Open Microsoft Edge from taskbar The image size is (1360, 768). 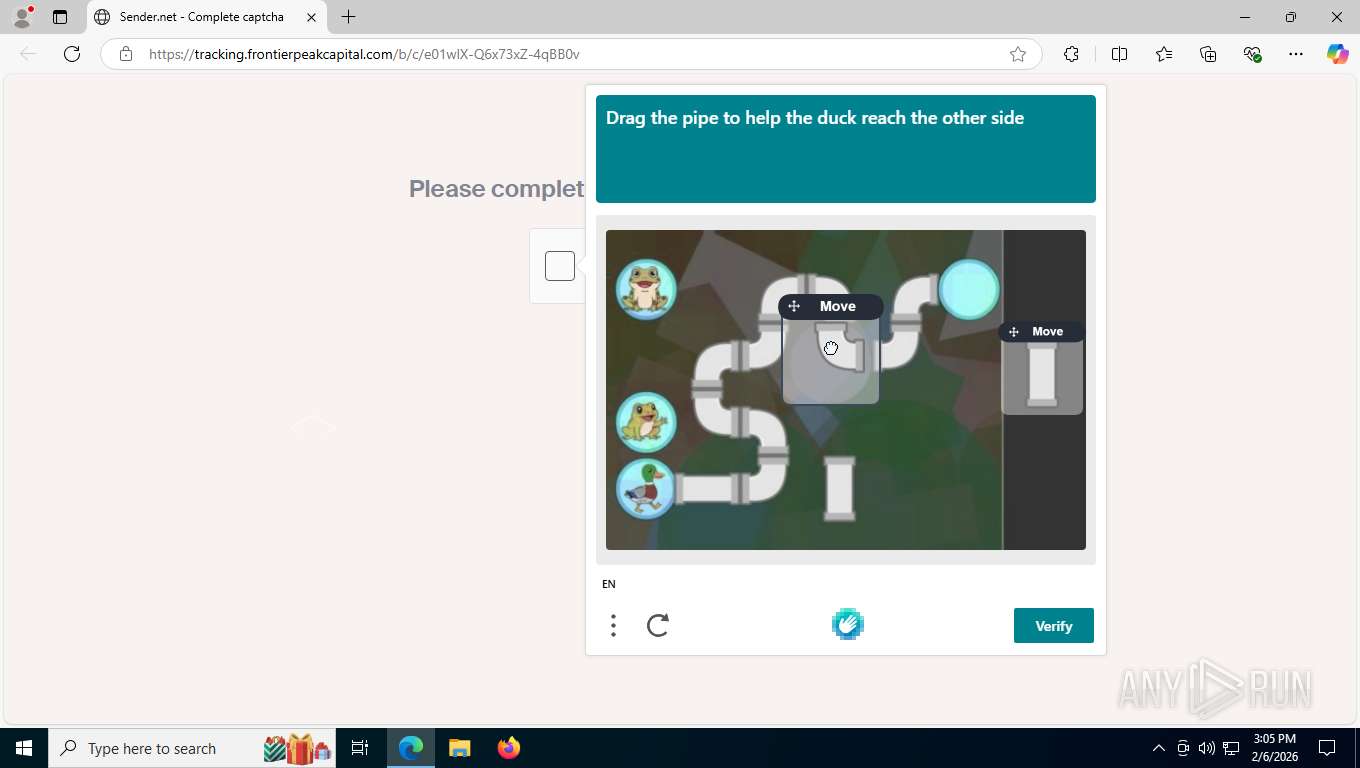point(411,748)
